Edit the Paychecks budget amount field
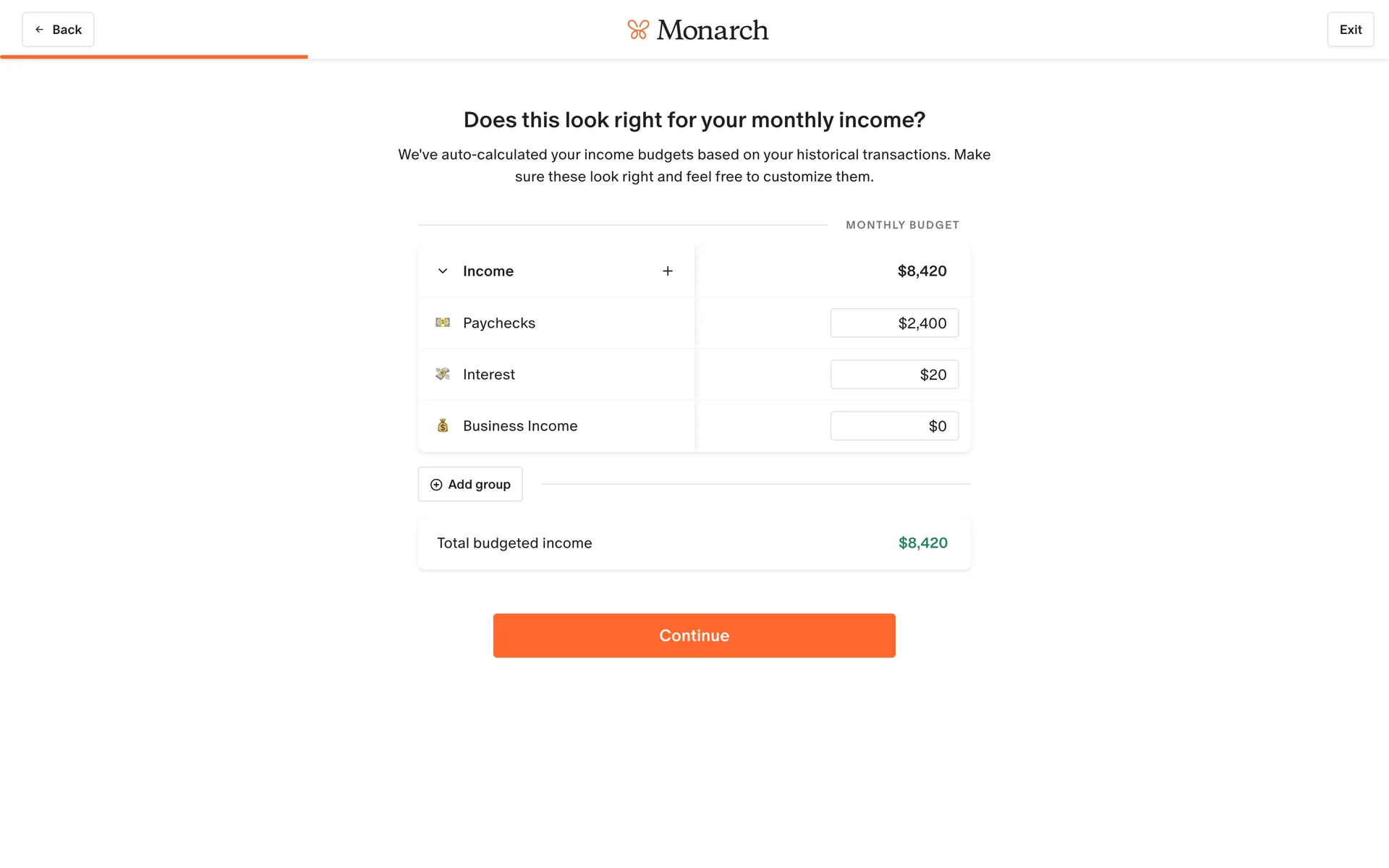The image size is (1389, 868). pyautogui.click(x=894, y=323)
